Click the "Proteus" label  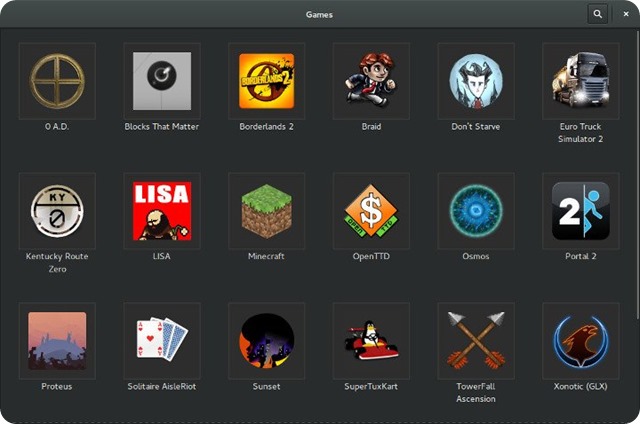coord(57,386)
